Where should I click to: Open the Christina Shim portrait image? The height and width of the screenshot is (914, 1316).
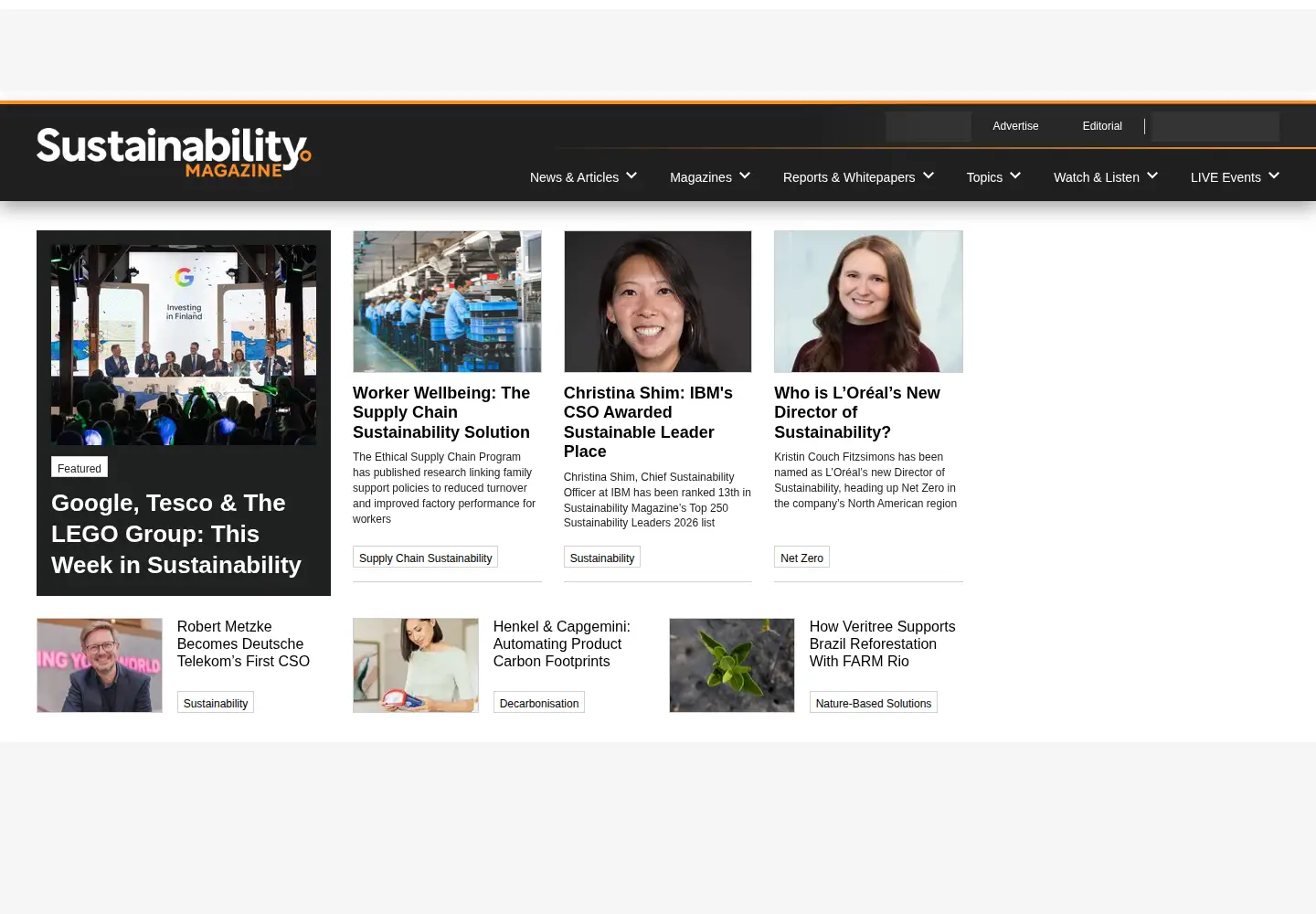coord(658,302)
